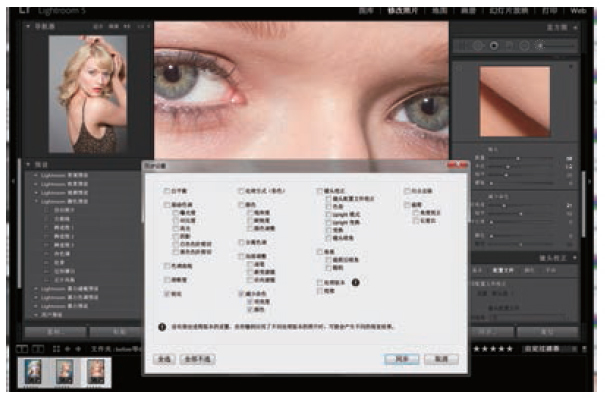The width and height of the screenshot is (605, 398).
Task: Switch to the Print module
Action: [549, 11]
